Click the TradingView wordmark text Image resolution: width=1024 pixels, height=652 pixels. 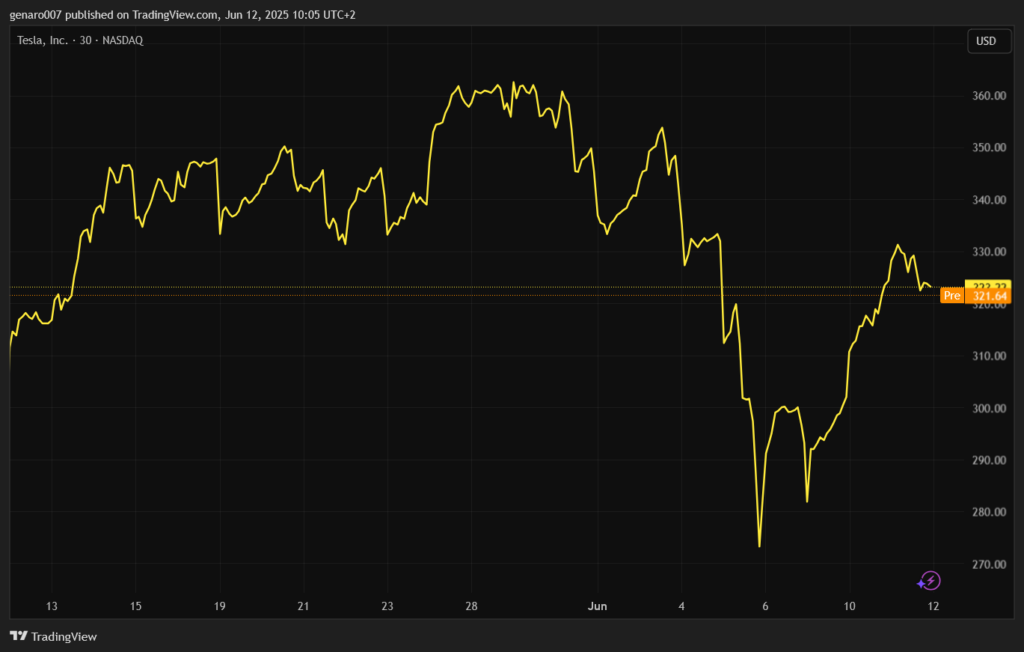tap(64, 637)
